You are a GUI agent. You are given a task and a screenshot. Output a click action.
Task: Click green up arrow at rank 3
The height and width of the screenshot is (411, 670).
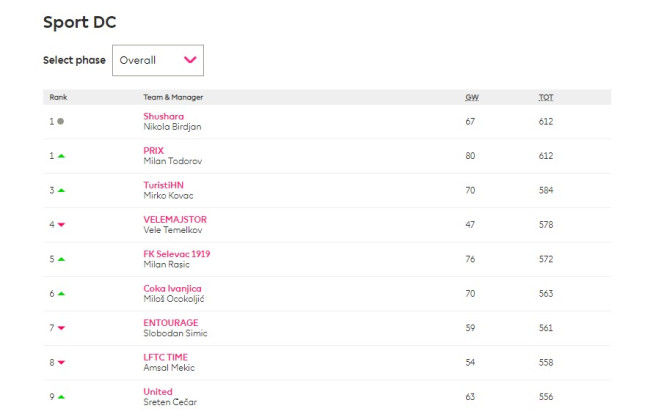61,190
